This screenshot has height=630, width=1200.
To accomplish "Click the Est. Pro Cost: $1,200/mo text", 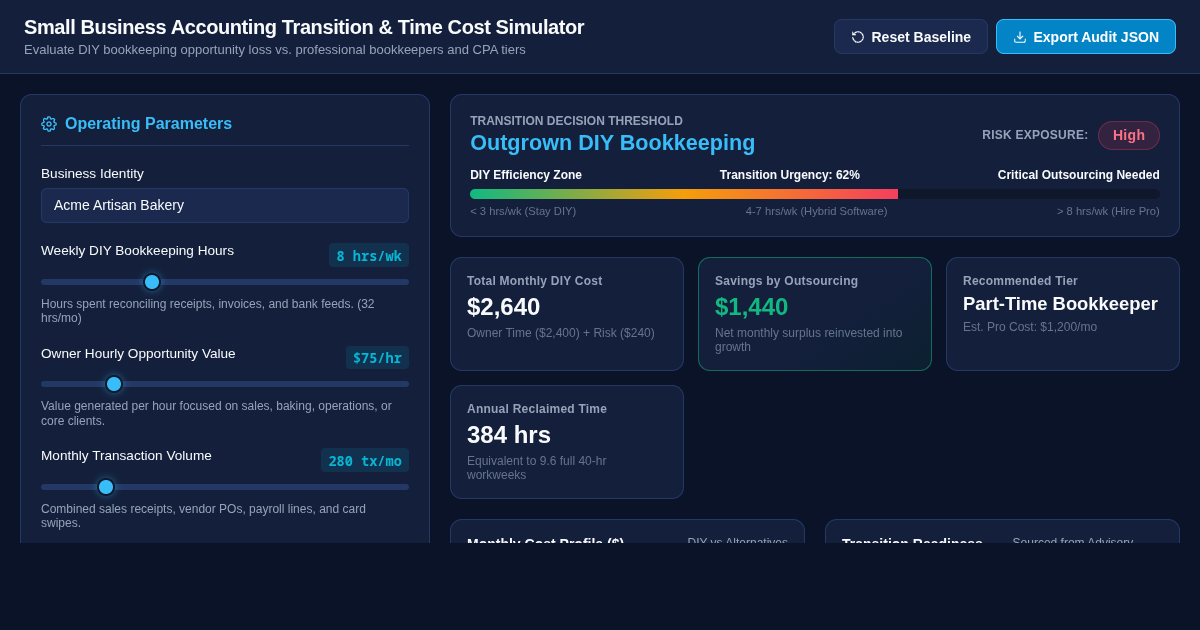I will (1030, 327).
